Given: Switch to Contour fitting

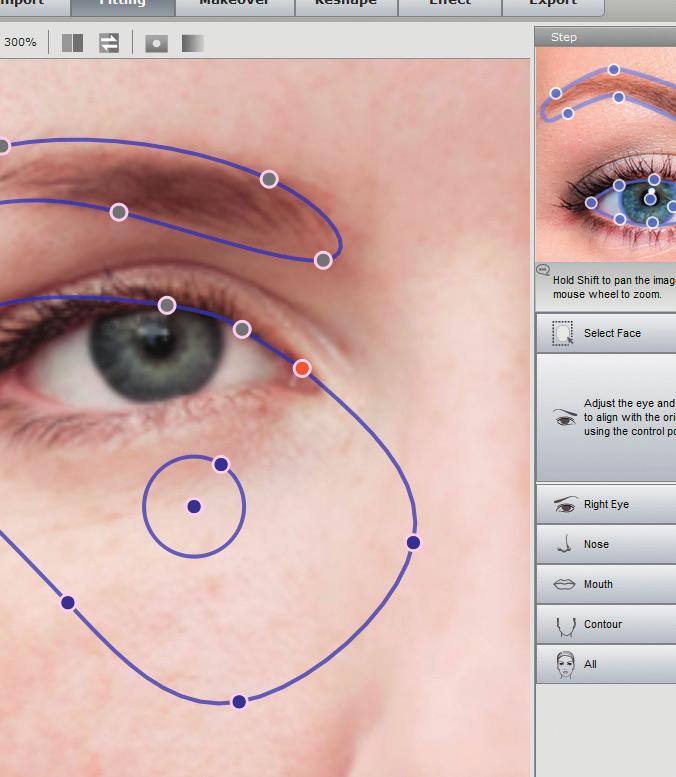Looking at the screenshot, I should tap(606, 624).
